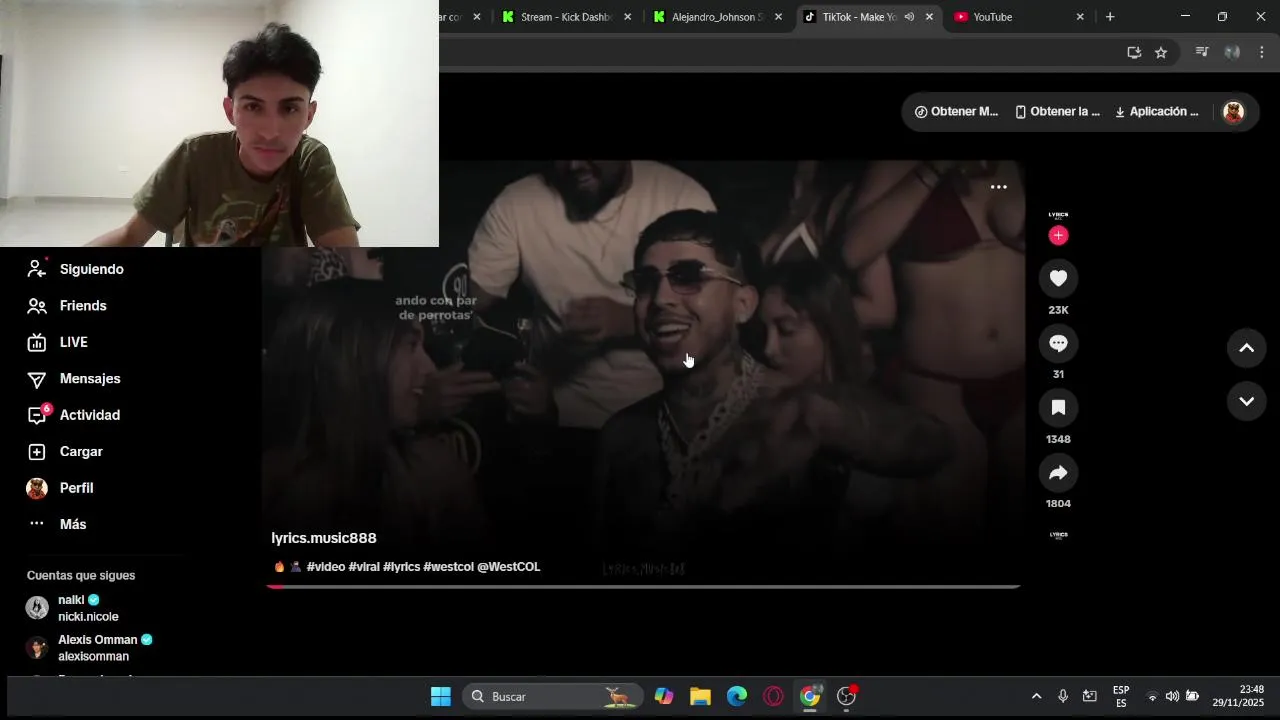Open the profile avatar in TikTok header

point(1233,112)
